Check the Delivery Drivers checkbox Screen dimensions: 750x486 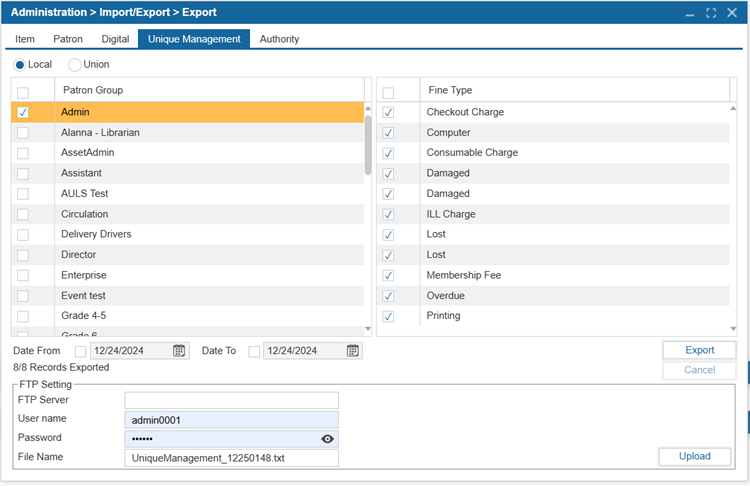click(x=23, y=235)
